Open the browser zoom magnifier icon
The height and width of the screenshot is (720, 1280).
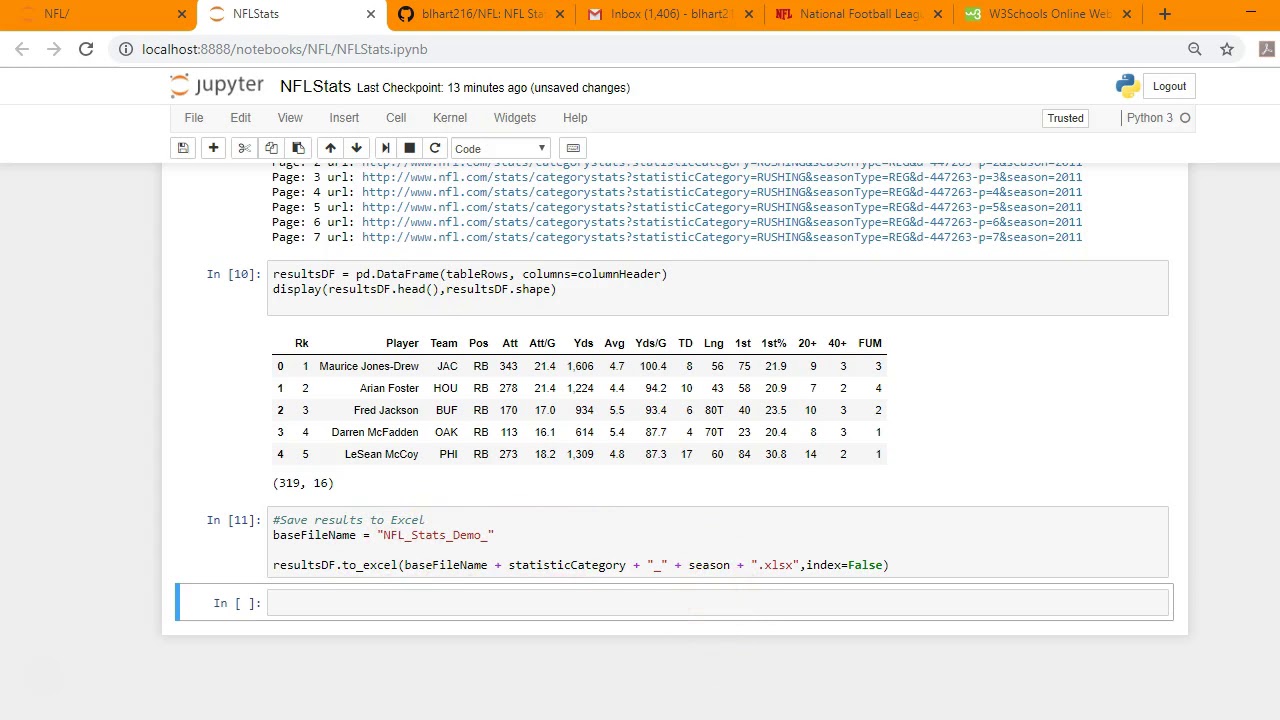1194,49
